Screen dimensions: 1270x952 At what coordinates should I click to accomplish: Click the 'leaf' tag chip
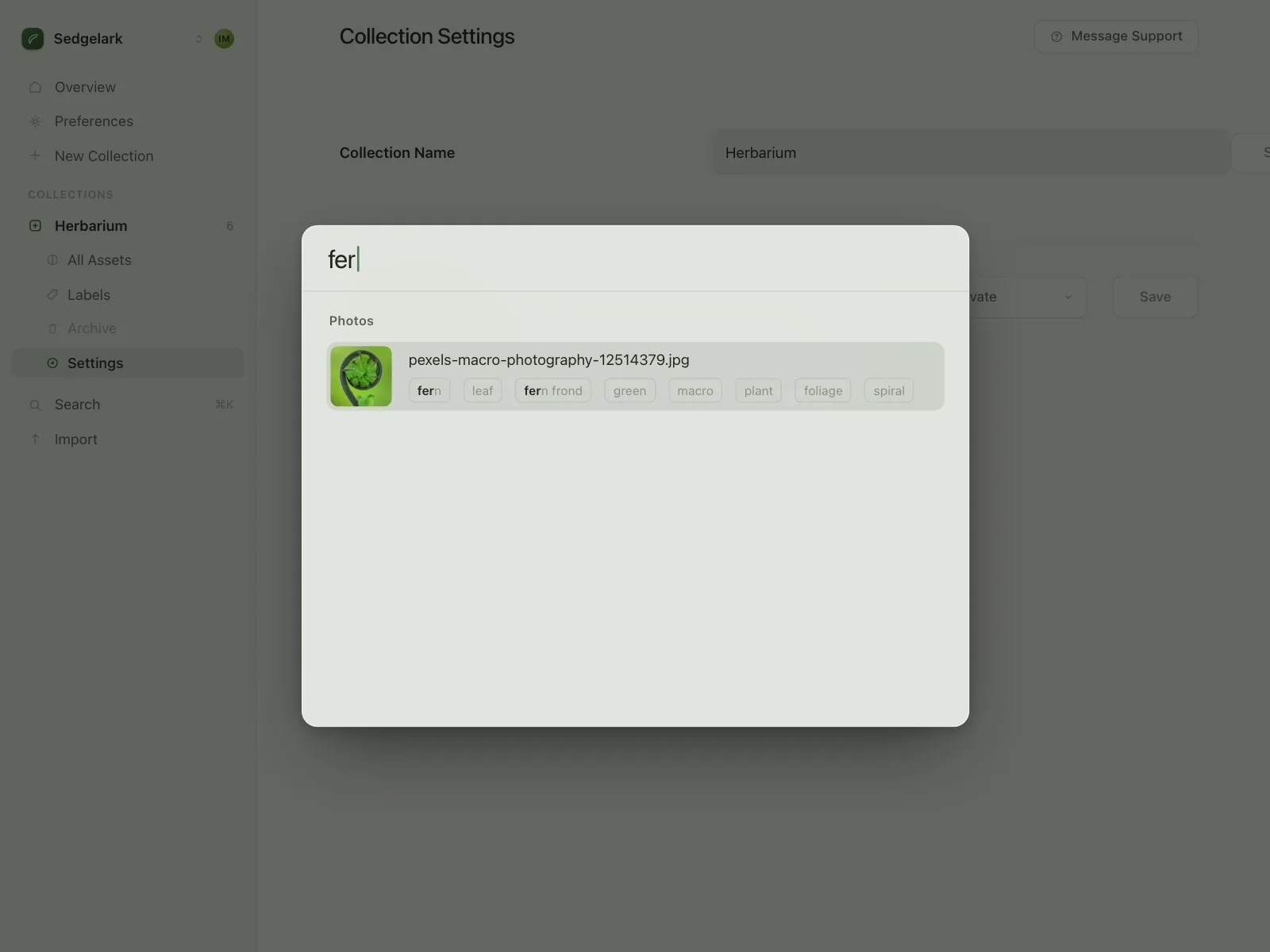(483, 390)
